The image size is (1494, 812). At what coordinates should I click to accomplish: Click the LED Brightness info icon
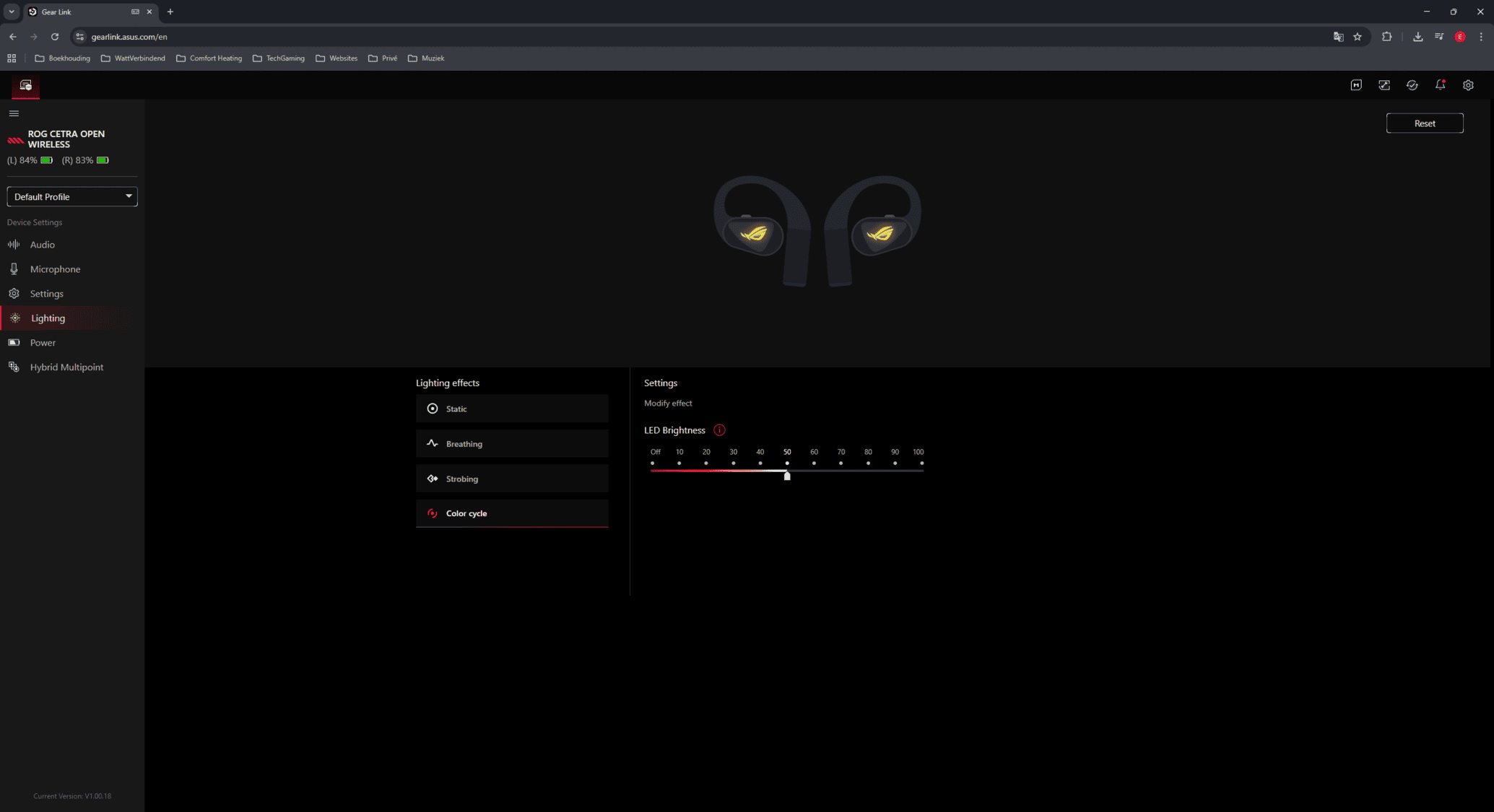[x=719, y=430]
